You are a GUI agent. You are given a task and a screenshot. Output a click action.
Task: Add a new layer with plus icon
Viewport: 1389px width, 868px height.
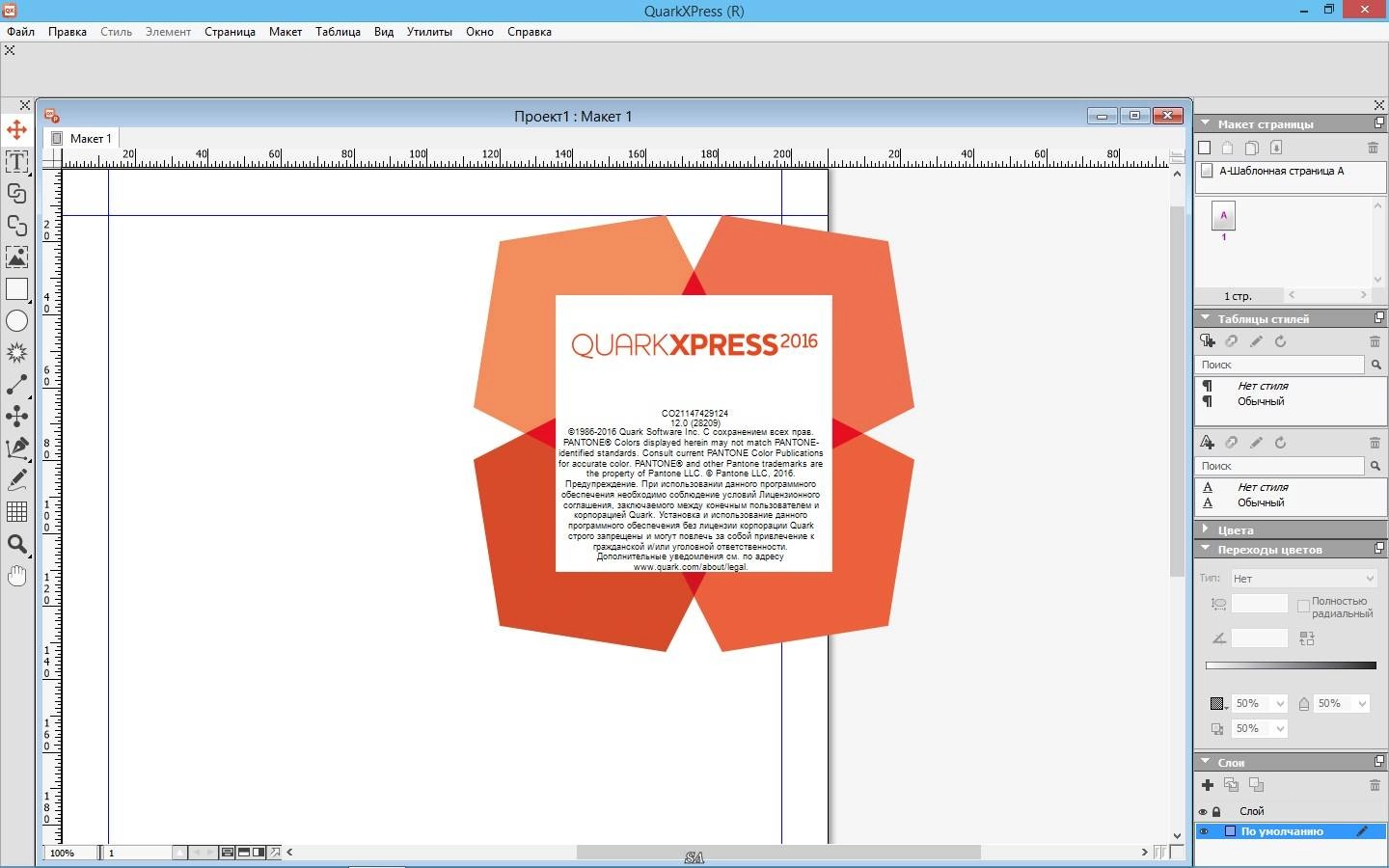coord(1207,785)
